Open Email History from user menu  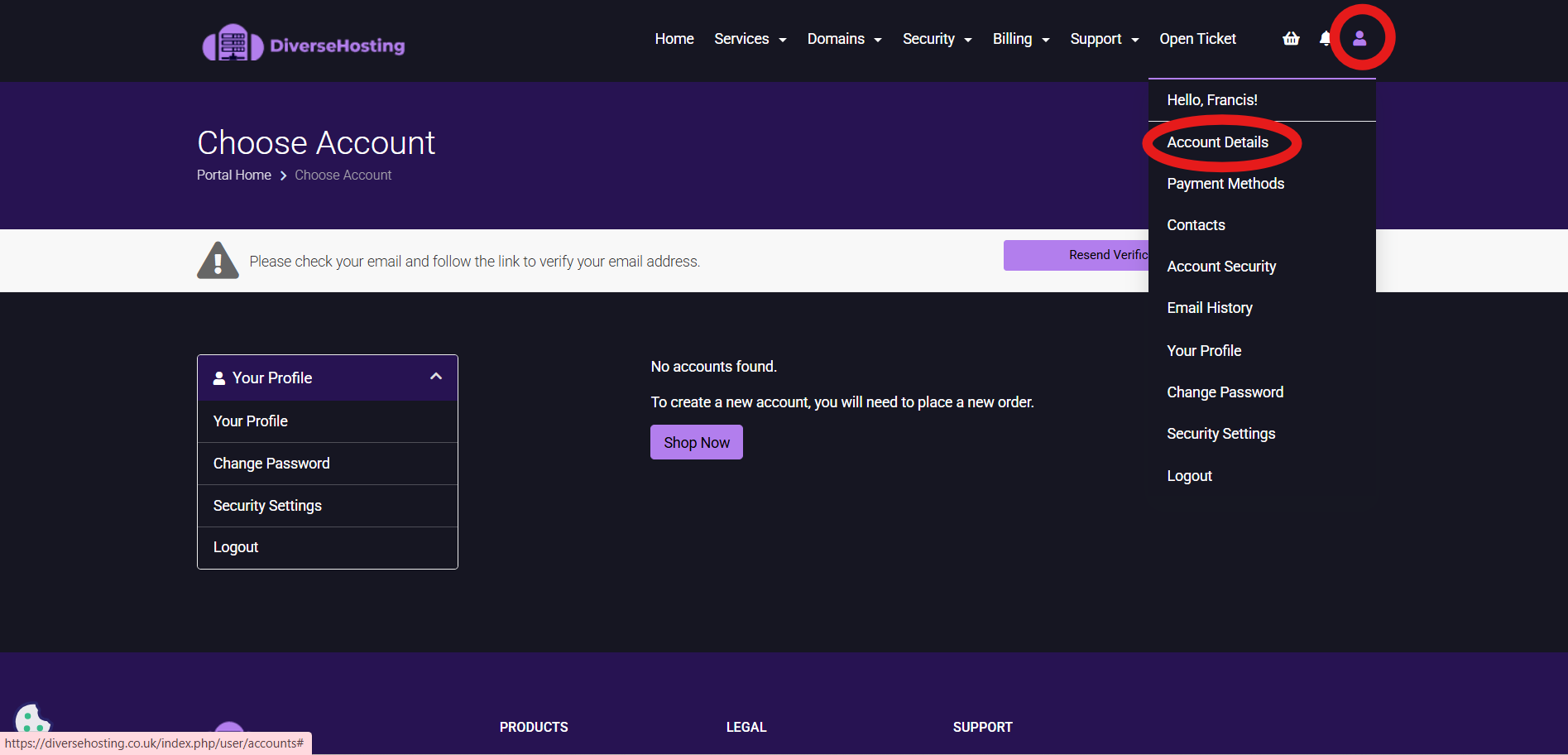[1210, 308]
